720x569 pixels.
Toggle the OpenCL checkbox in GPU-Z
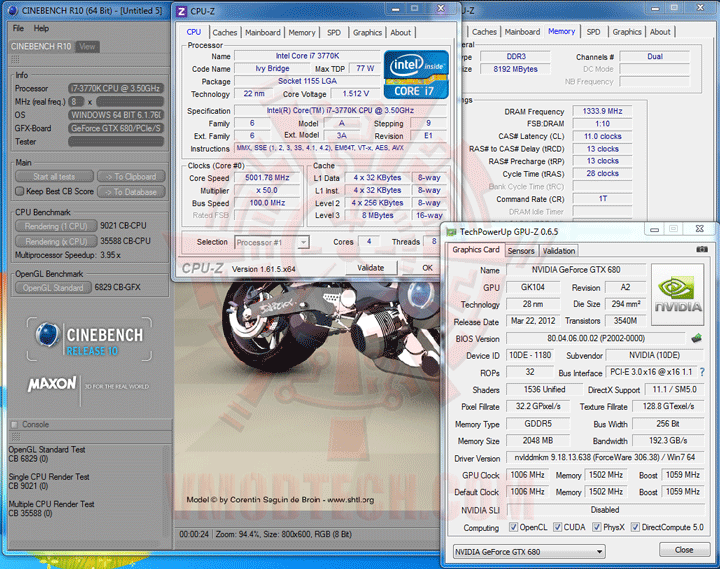pyautogui.click(x=513, y=527)
